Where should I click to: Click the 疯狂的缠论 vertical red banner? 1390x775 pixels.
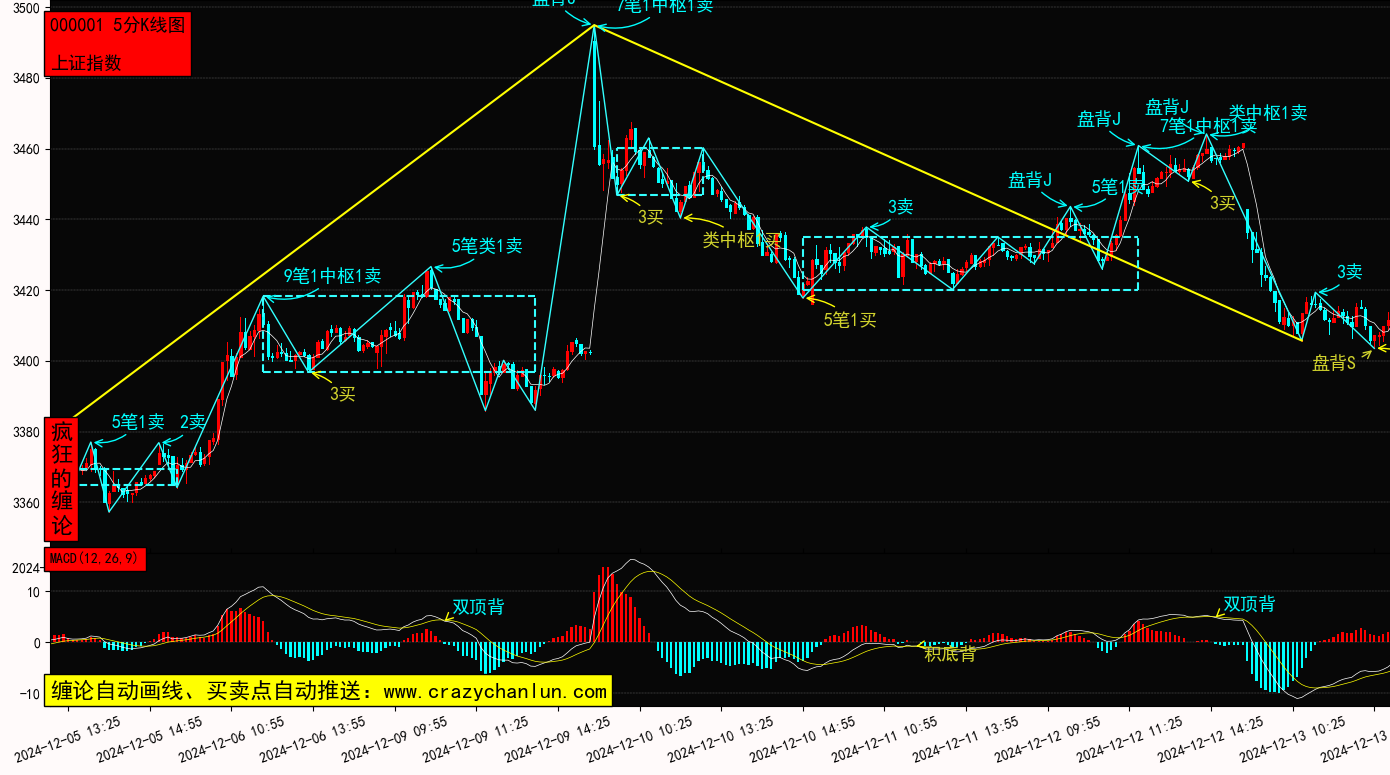pos(62,478)
